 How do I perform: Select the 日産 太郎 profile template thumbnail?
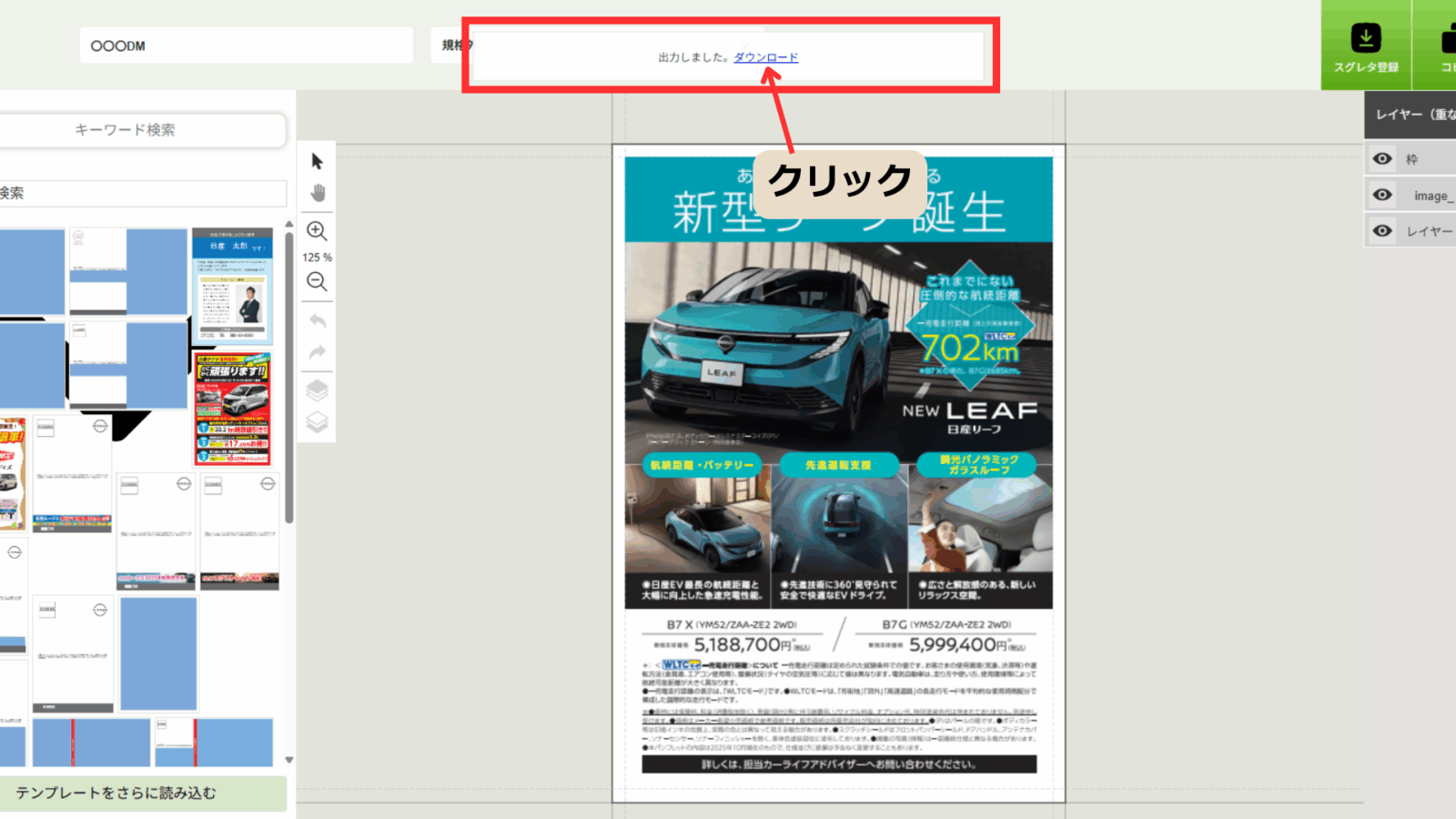(x=233, y=285)
